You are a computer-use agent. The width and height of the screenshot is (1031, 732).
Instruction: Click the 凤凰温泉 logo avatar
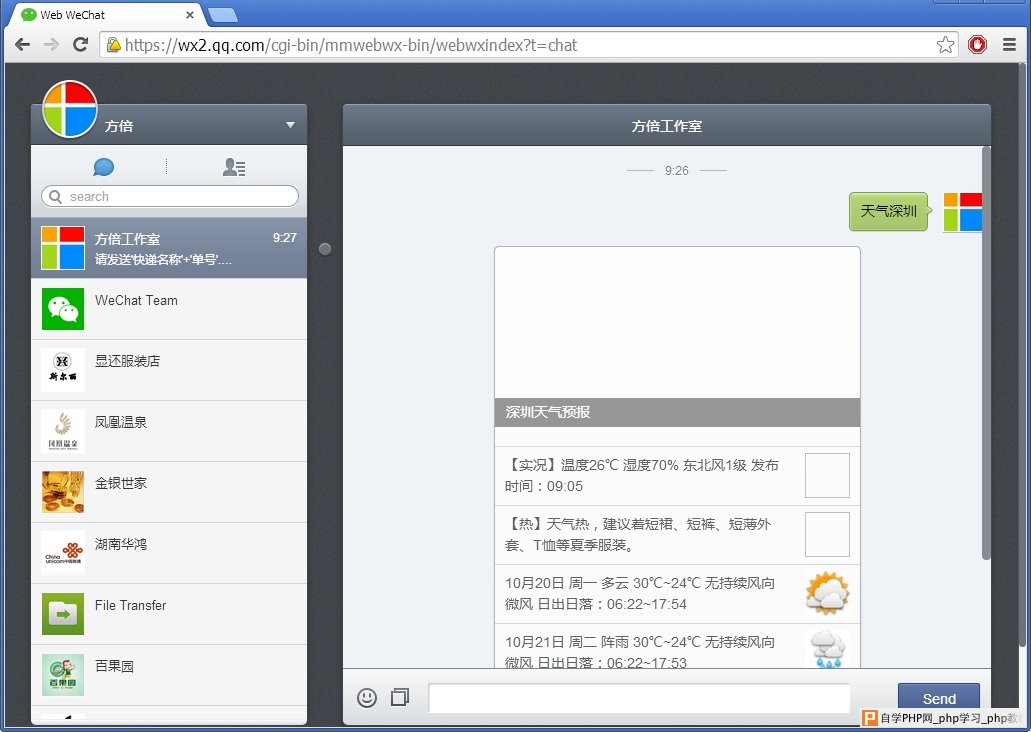62,431
